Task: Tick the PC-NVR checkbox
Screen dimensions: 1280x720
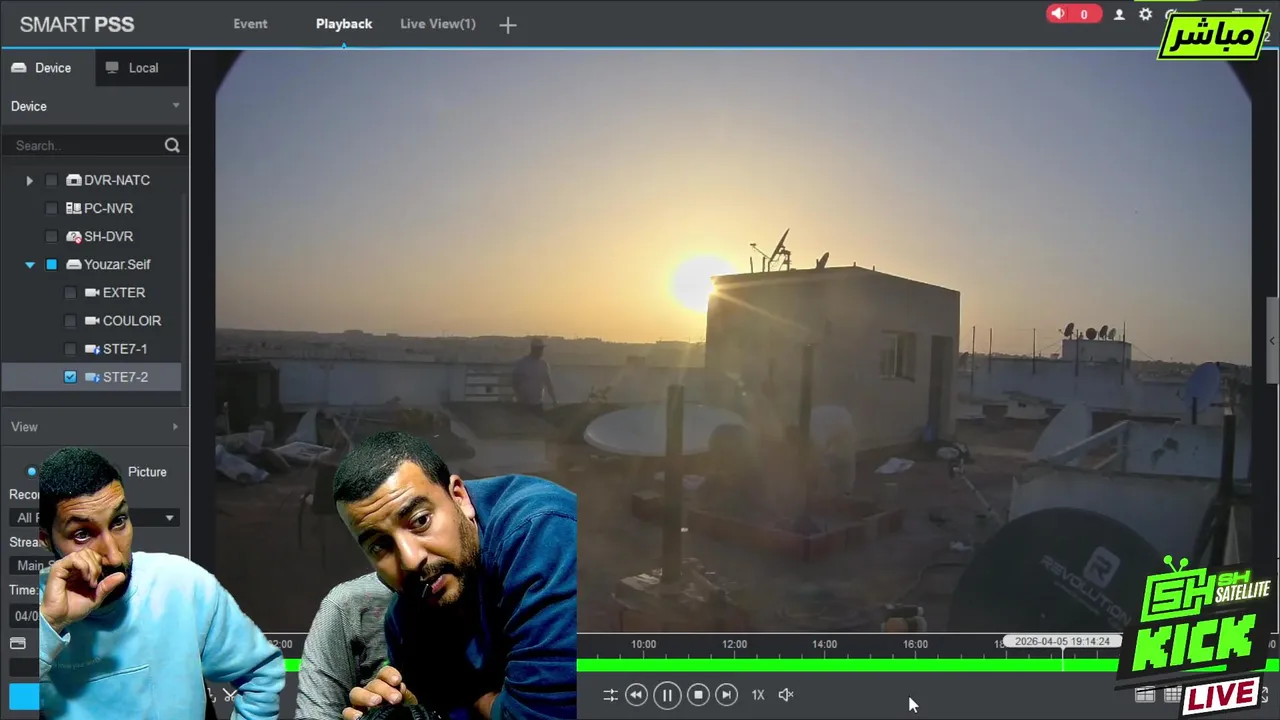Action: pos(52,208)
